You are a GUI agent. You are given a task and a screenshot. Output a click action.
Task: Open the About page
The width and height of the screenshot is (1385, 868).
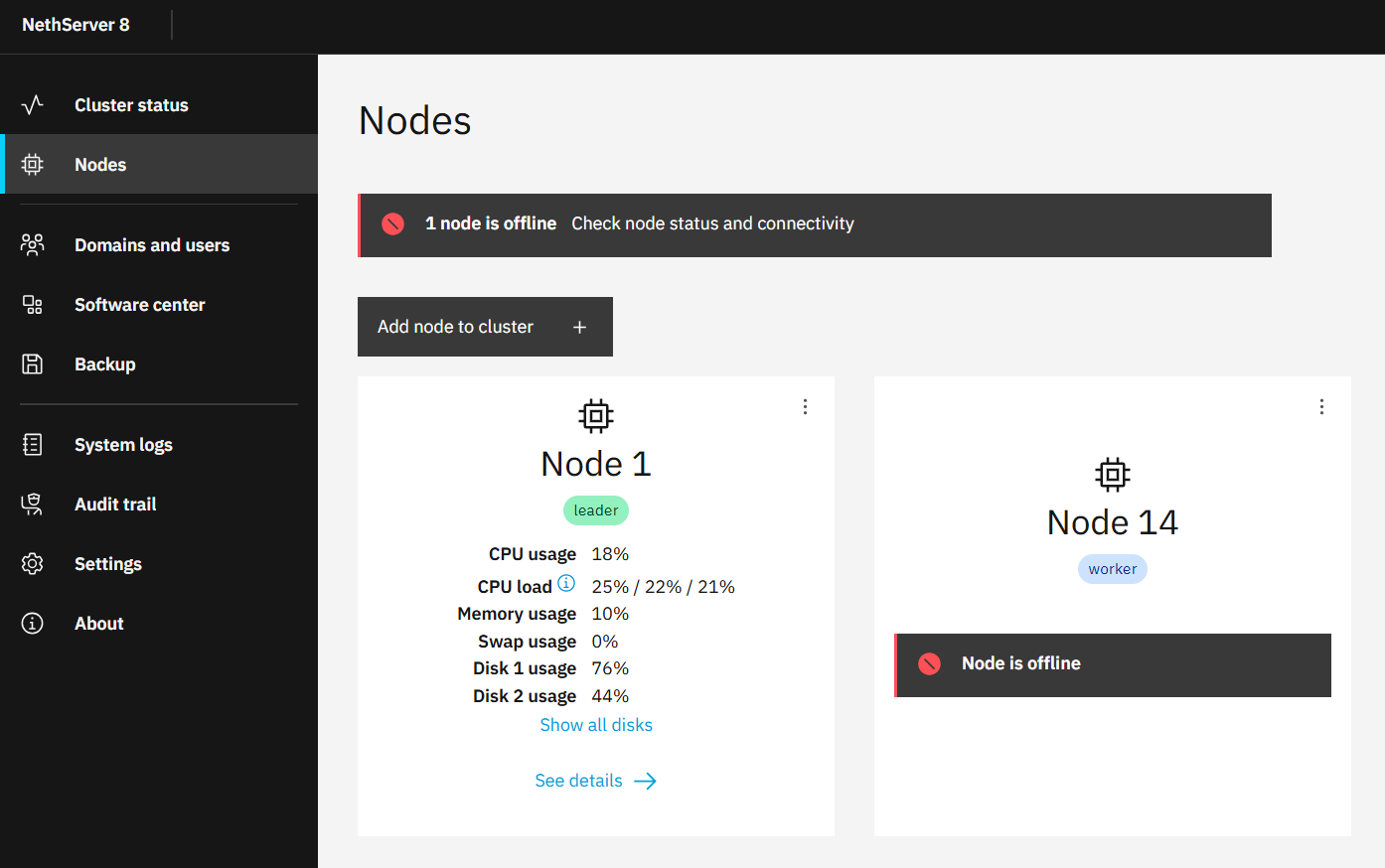point(159,624)
